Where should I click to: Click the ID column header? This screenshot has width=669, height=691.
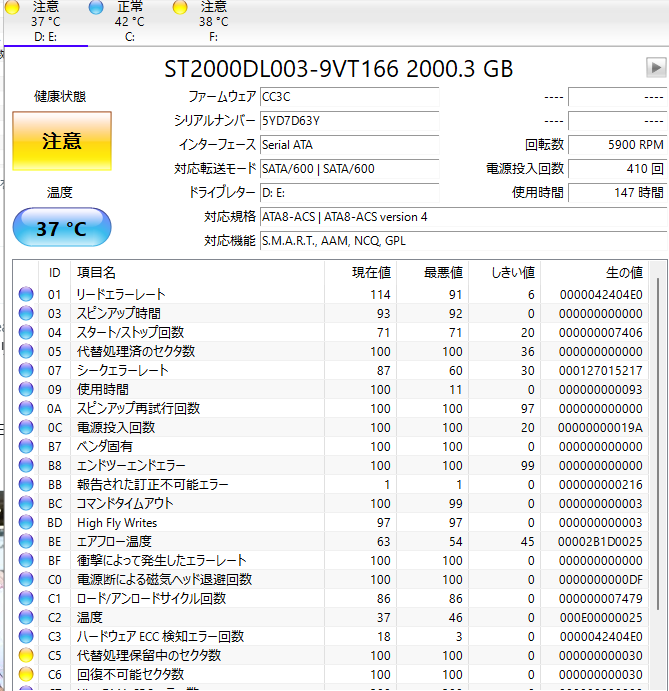point(54,273)
